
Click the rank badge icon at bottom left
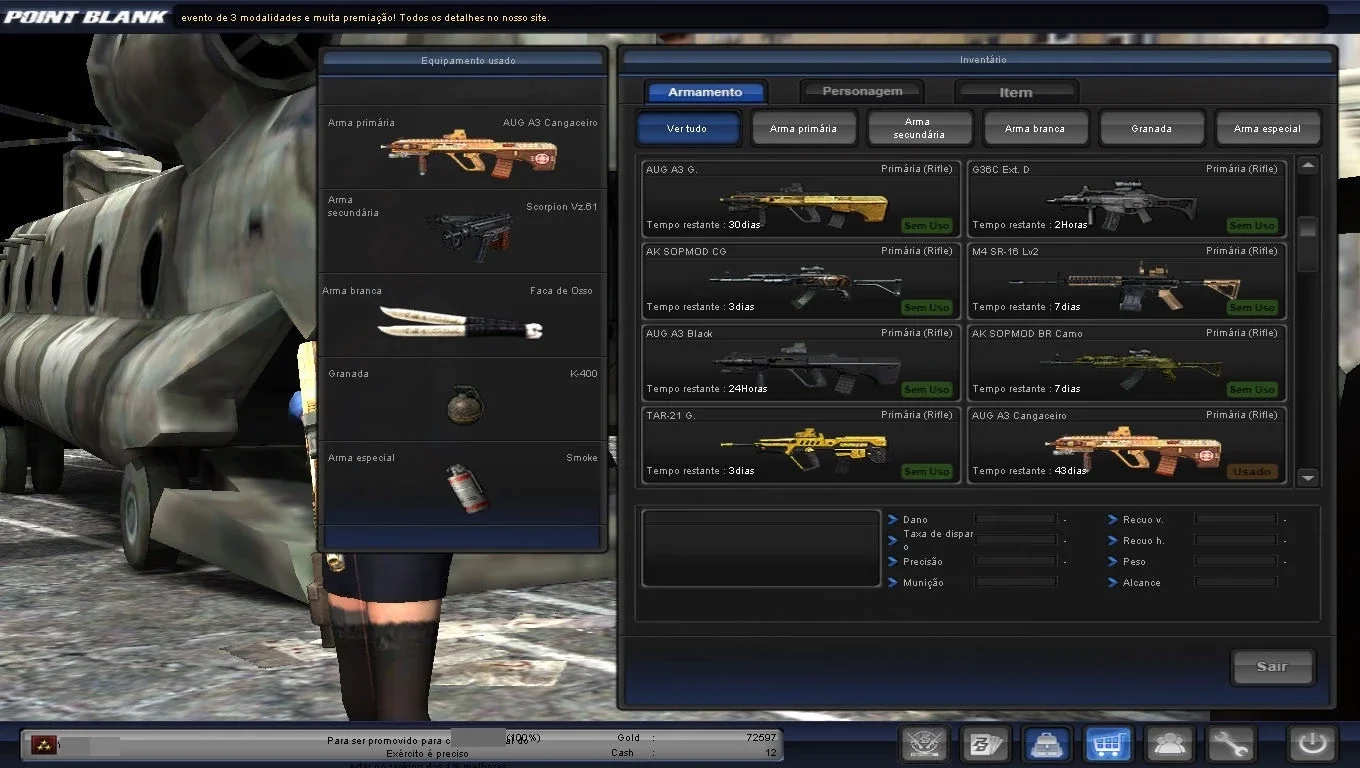[x=44, y=744]
